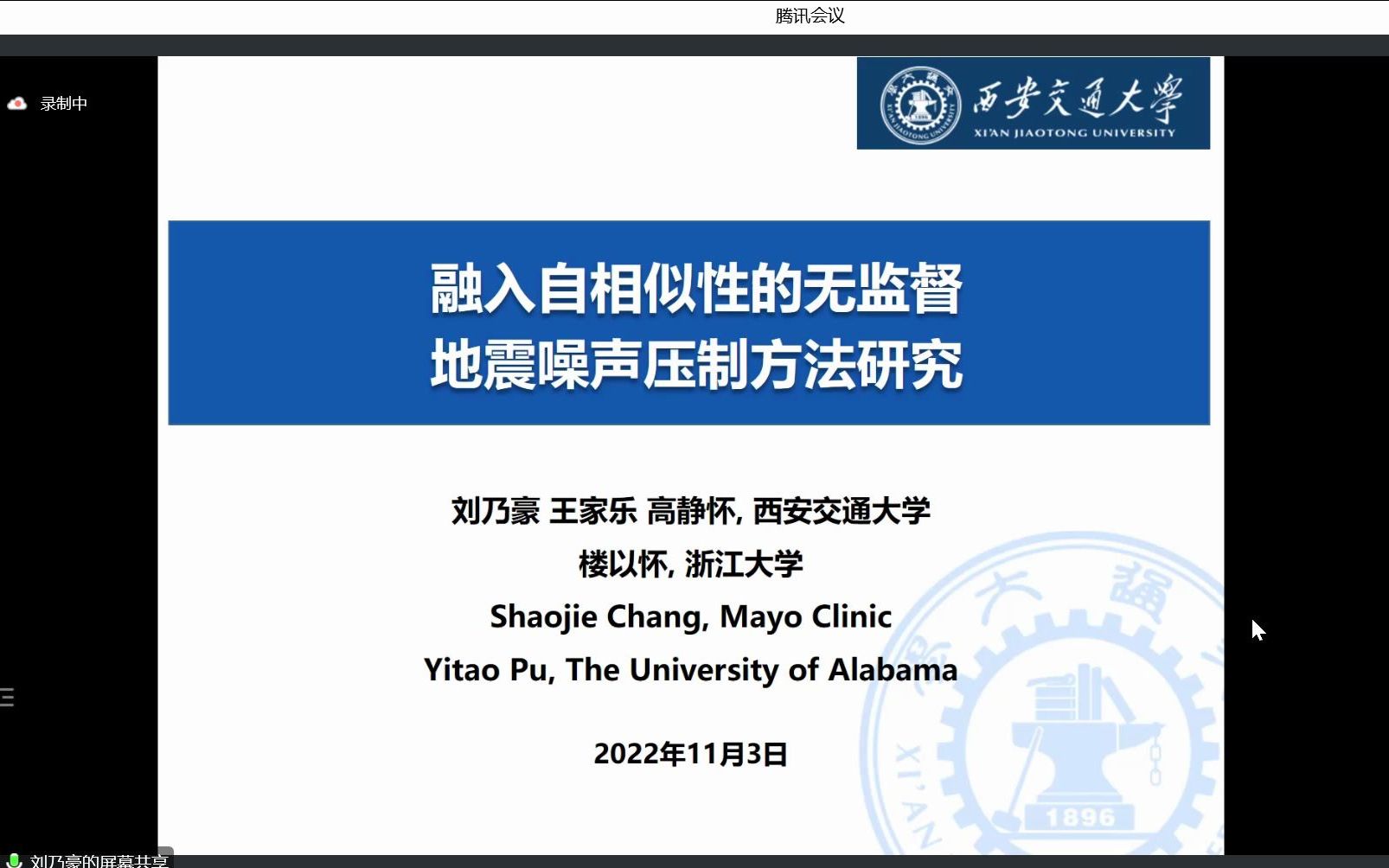Click the red recording cloud icon
Viewport: 1389px width, 868px height.
[16, 104]
